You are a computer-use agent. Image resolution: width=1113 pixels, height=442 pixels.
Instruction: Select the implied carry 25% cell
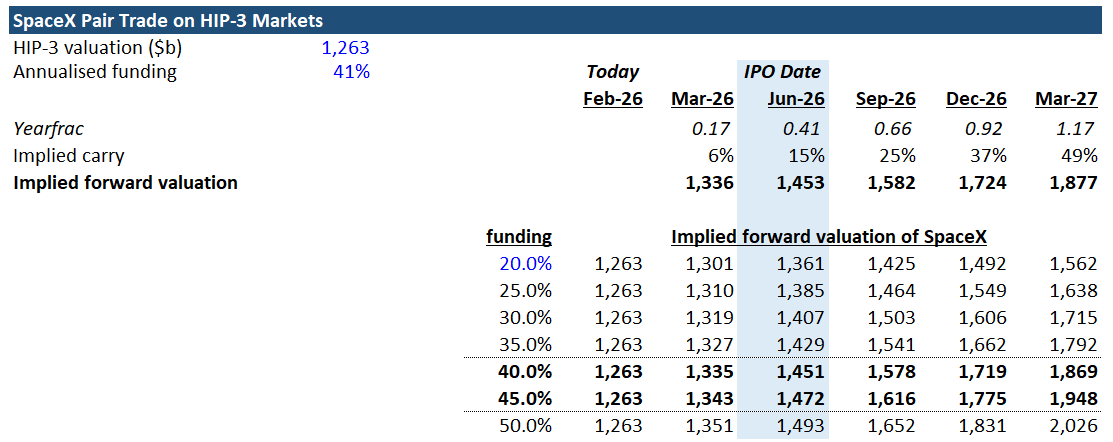(898, 155)
